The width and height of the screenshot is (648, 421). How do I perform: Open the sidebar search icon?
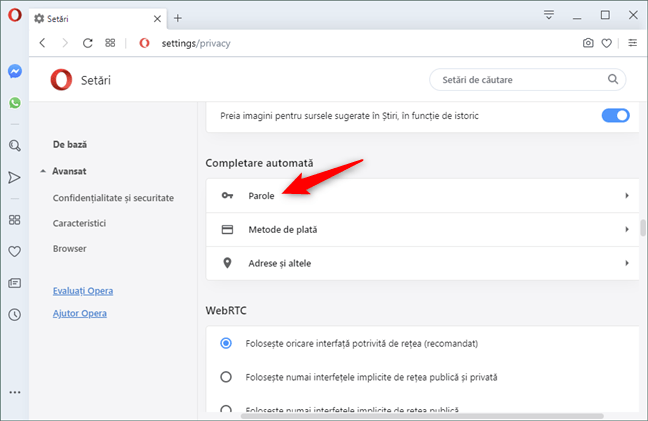pyautogui.click(x=15, y=145)
